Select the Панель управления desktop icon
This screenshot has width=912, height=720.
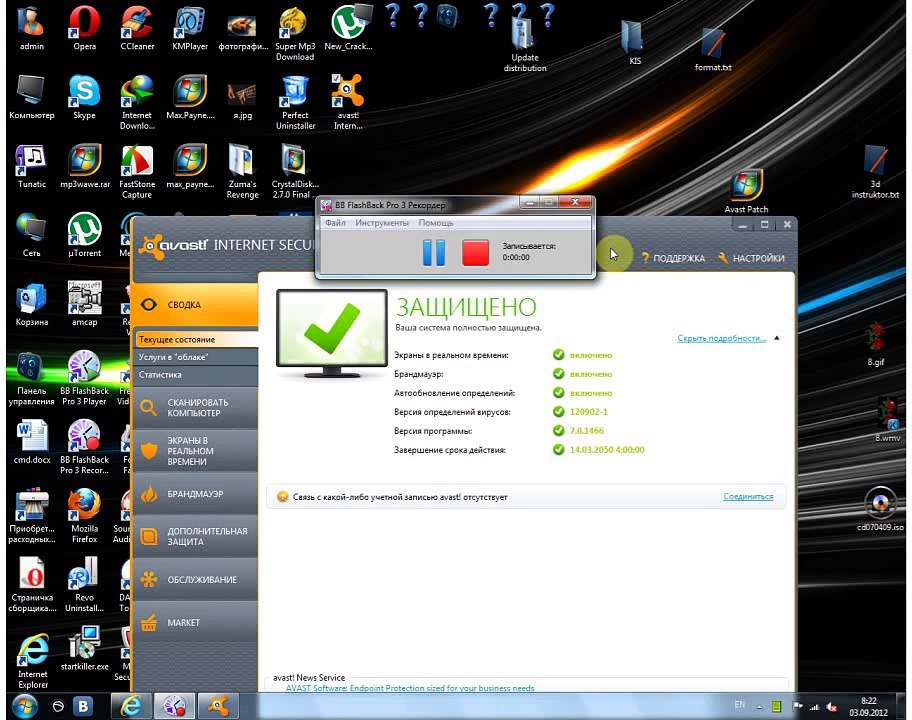(x=31, y=377)
